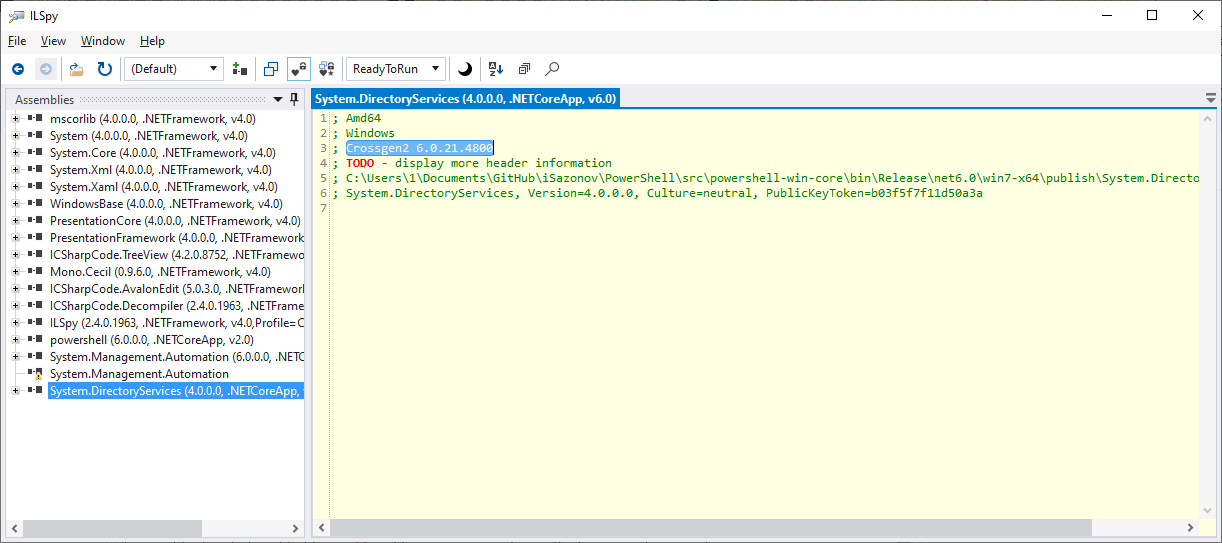Select ILSpy (2.4.0.1963) assembly row
1222x543 pixels.
(176, 323)
